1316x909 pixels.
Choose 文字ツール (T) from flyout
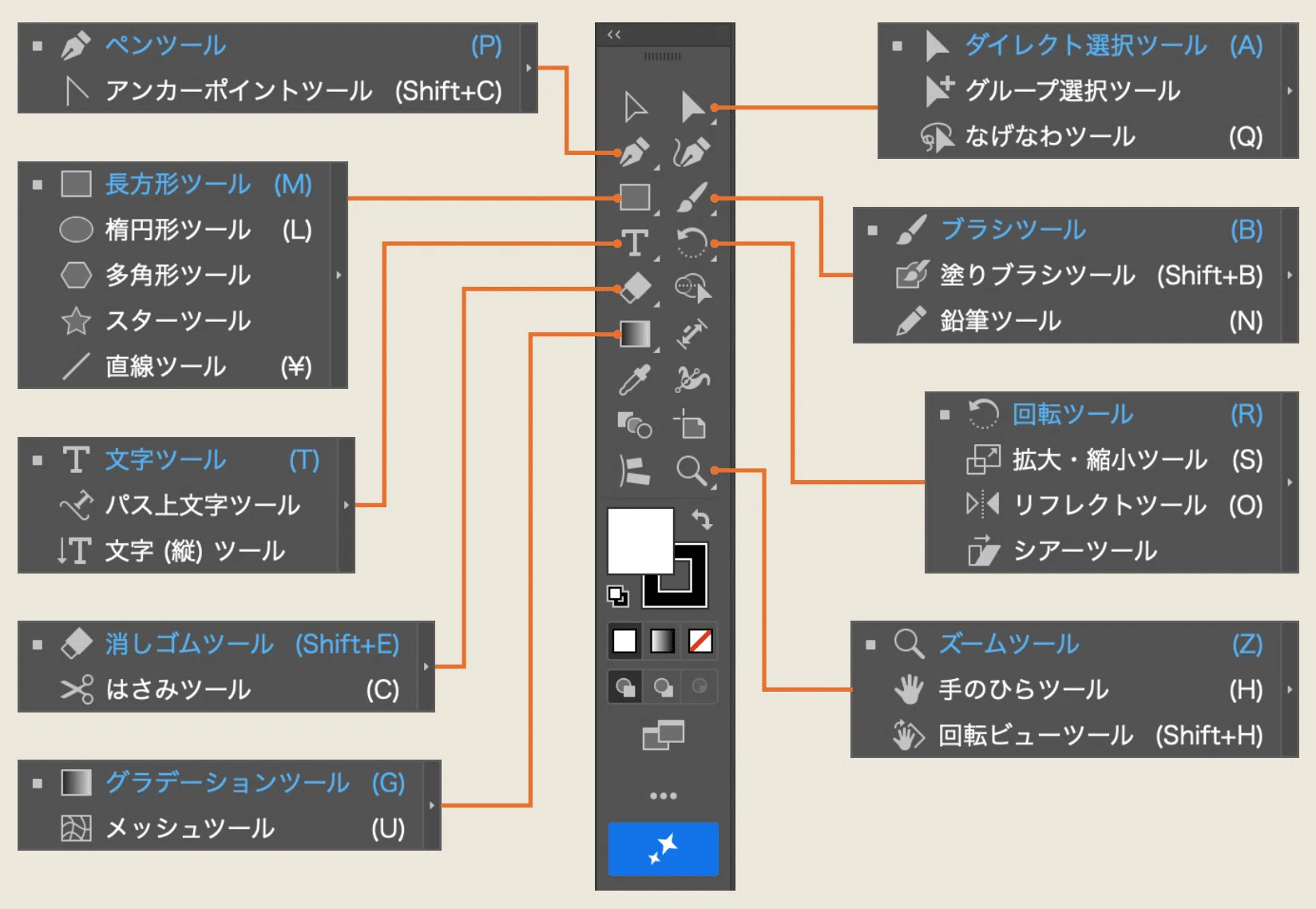coord(179,460)
